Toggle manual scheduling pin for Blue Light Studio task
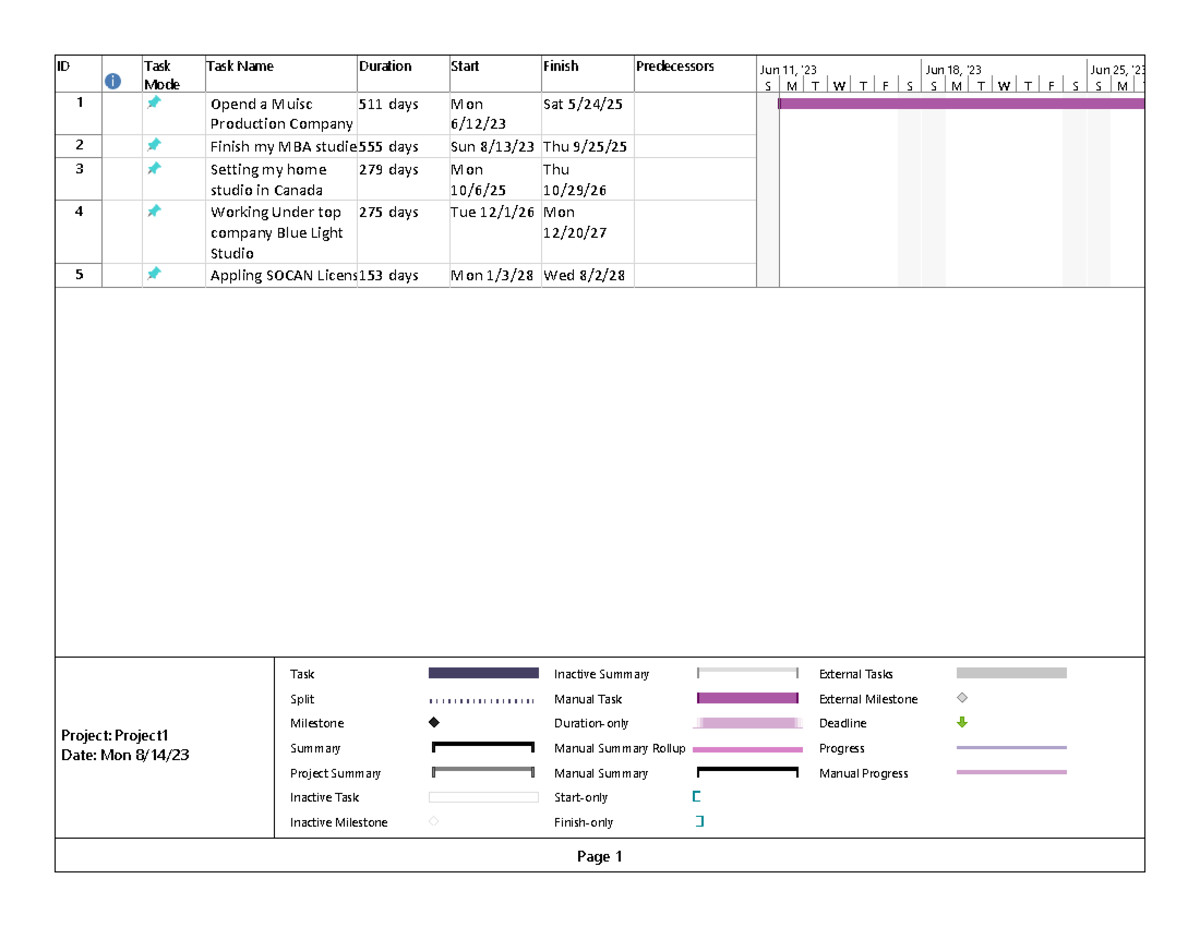Screen dimensions: 1200x927 (155, 212)
